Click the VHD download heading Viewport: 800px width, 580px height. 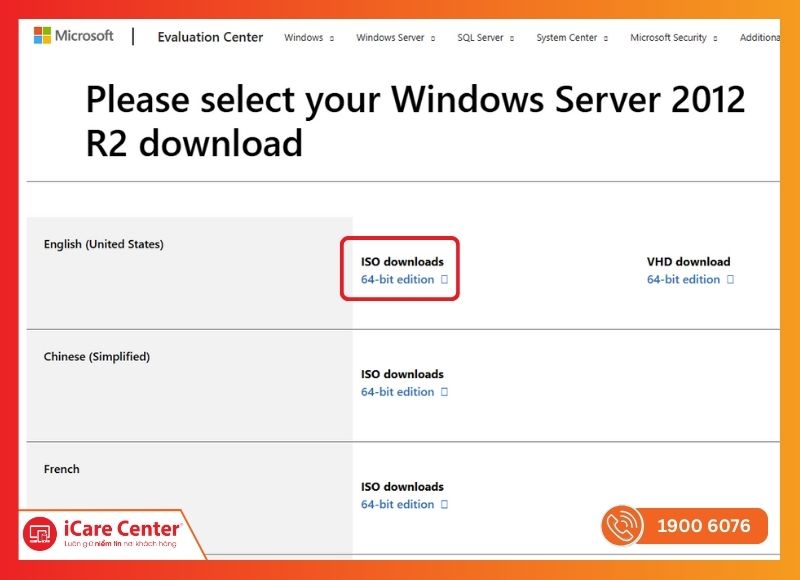coord(688,262)
